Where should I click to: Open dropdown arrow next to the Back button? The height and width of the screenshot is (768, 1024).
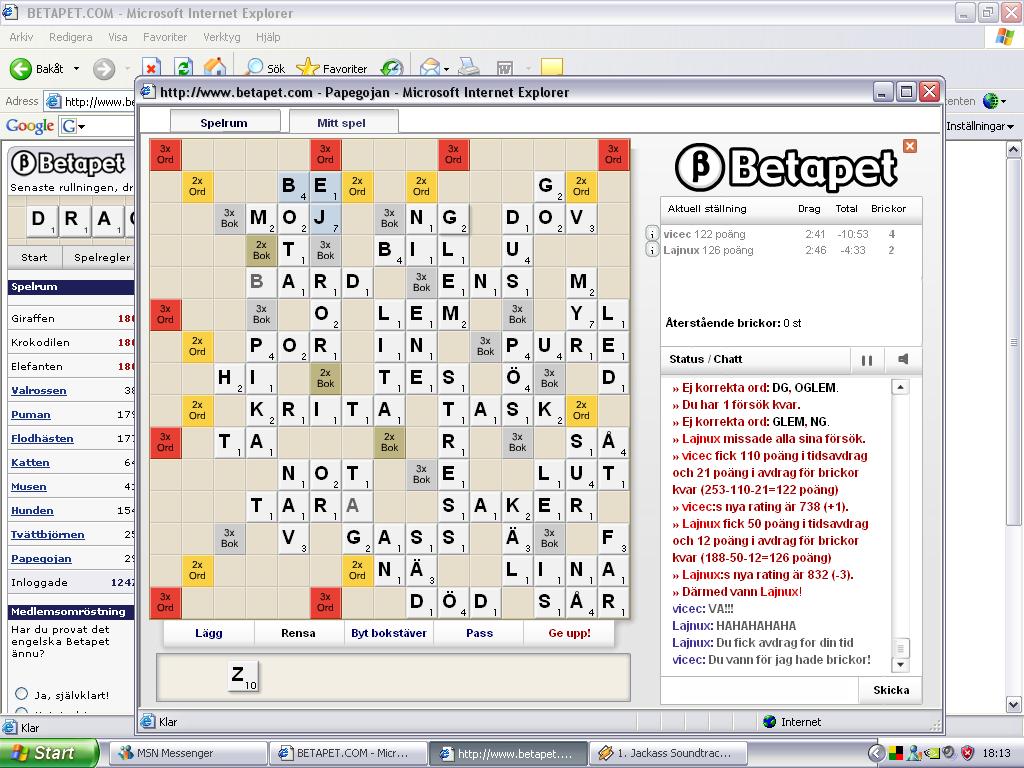76,69
